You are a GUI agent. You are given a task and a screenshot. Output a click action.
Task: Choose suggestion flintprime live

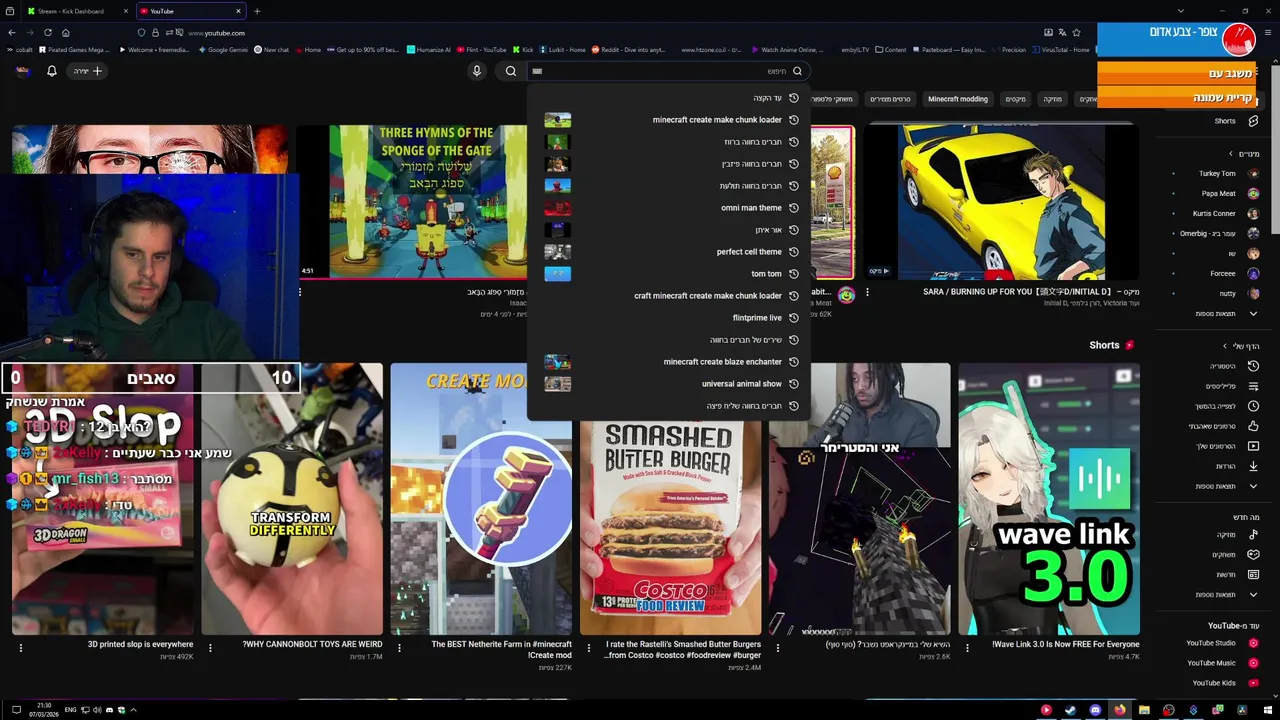(x=668, y=318)
